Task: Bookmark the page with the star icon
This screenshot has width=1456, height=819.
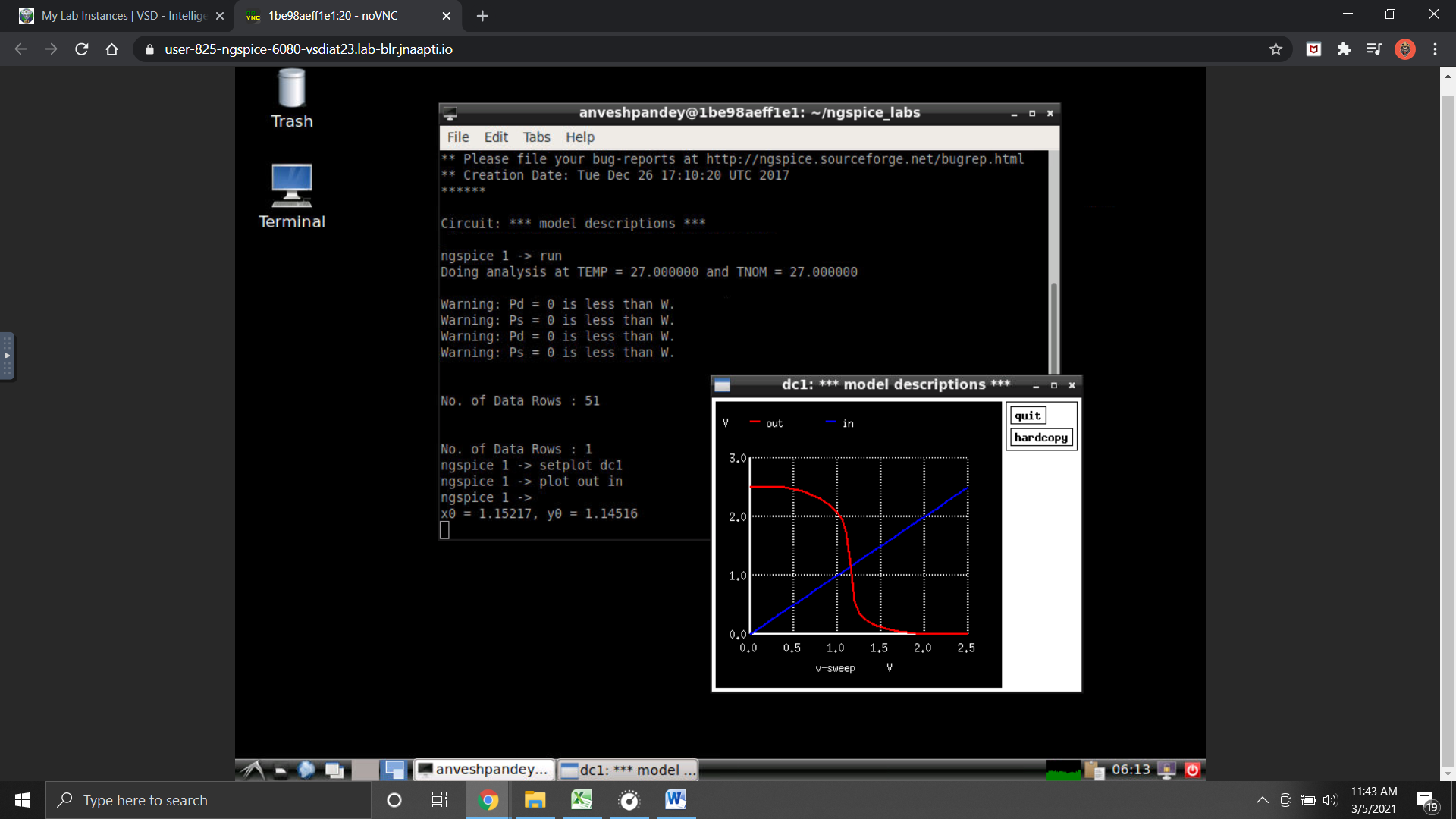Action: (1276, 49)
